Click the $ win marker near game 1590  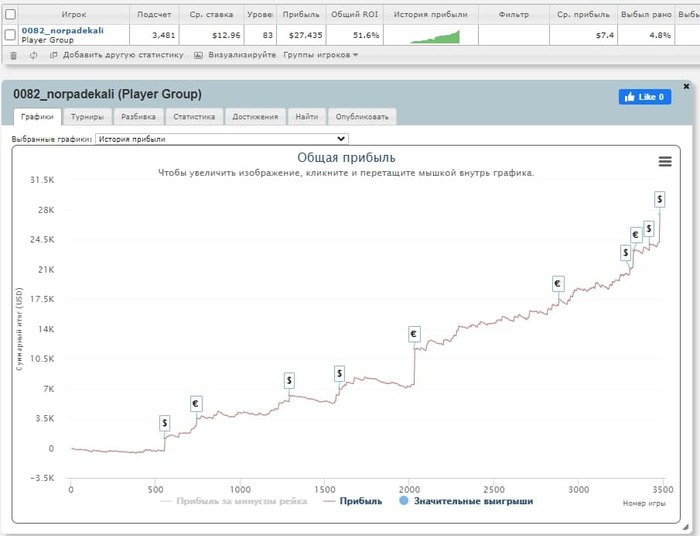pos(339,374)
